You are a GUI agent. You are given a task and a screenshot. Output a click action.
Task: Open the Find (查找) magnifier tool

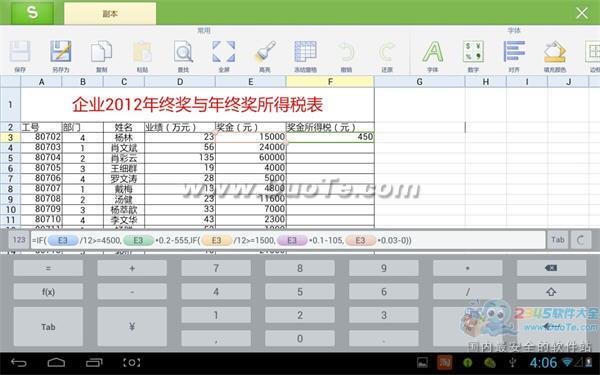pos(183,52)
